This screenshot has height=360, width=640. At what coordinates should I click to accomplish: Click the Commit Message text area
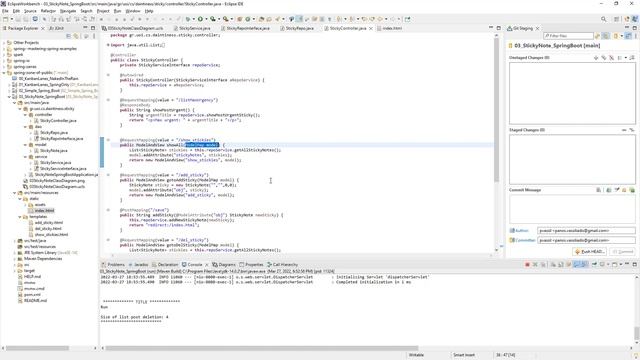coord(572,209)
